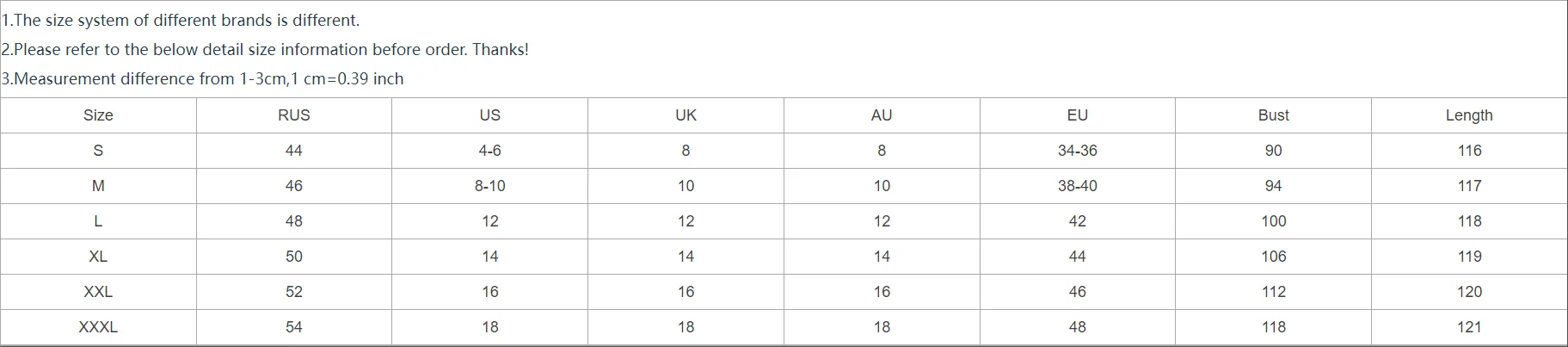Select the size system note line
Viewport: 1568px width, 347px height.
(x=181, y=21)
